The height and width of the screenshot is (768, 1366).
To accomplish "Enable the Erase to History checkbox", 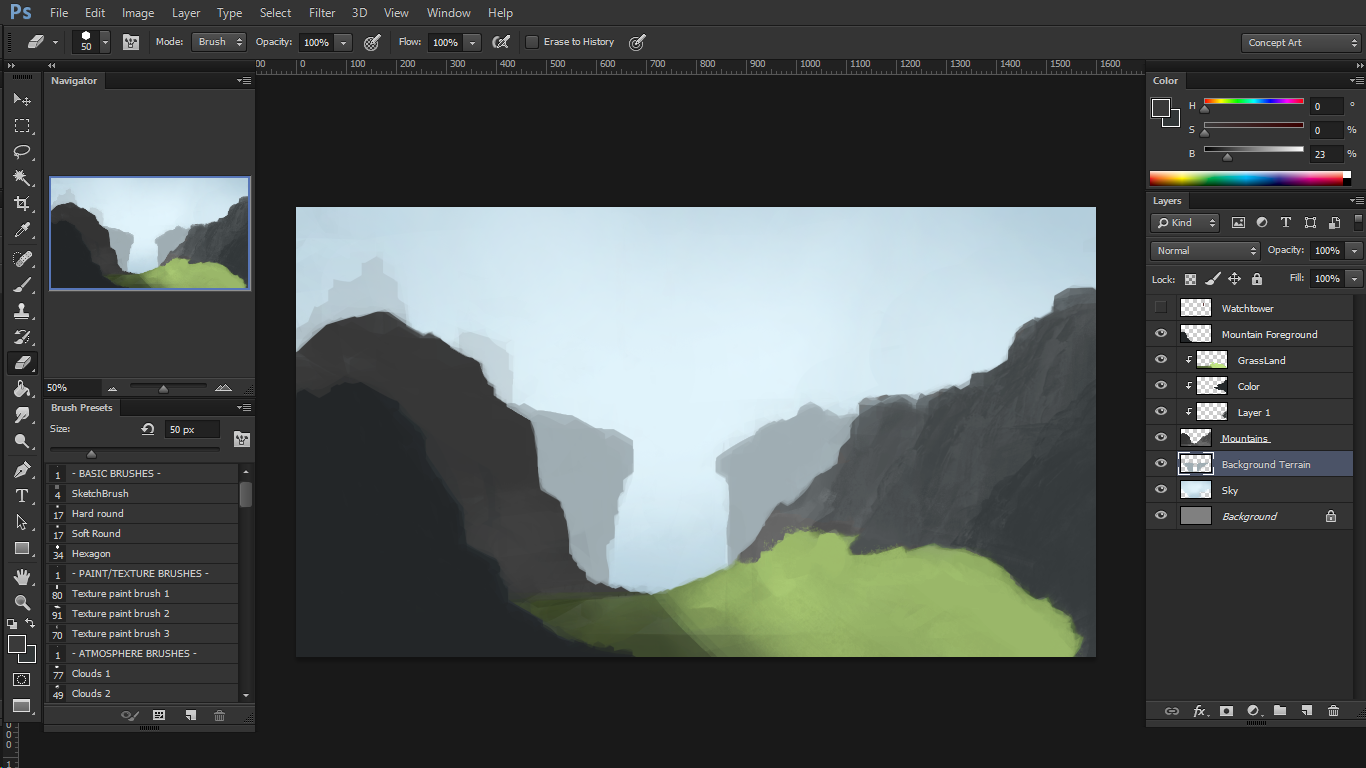I will [x=532, y=42].
